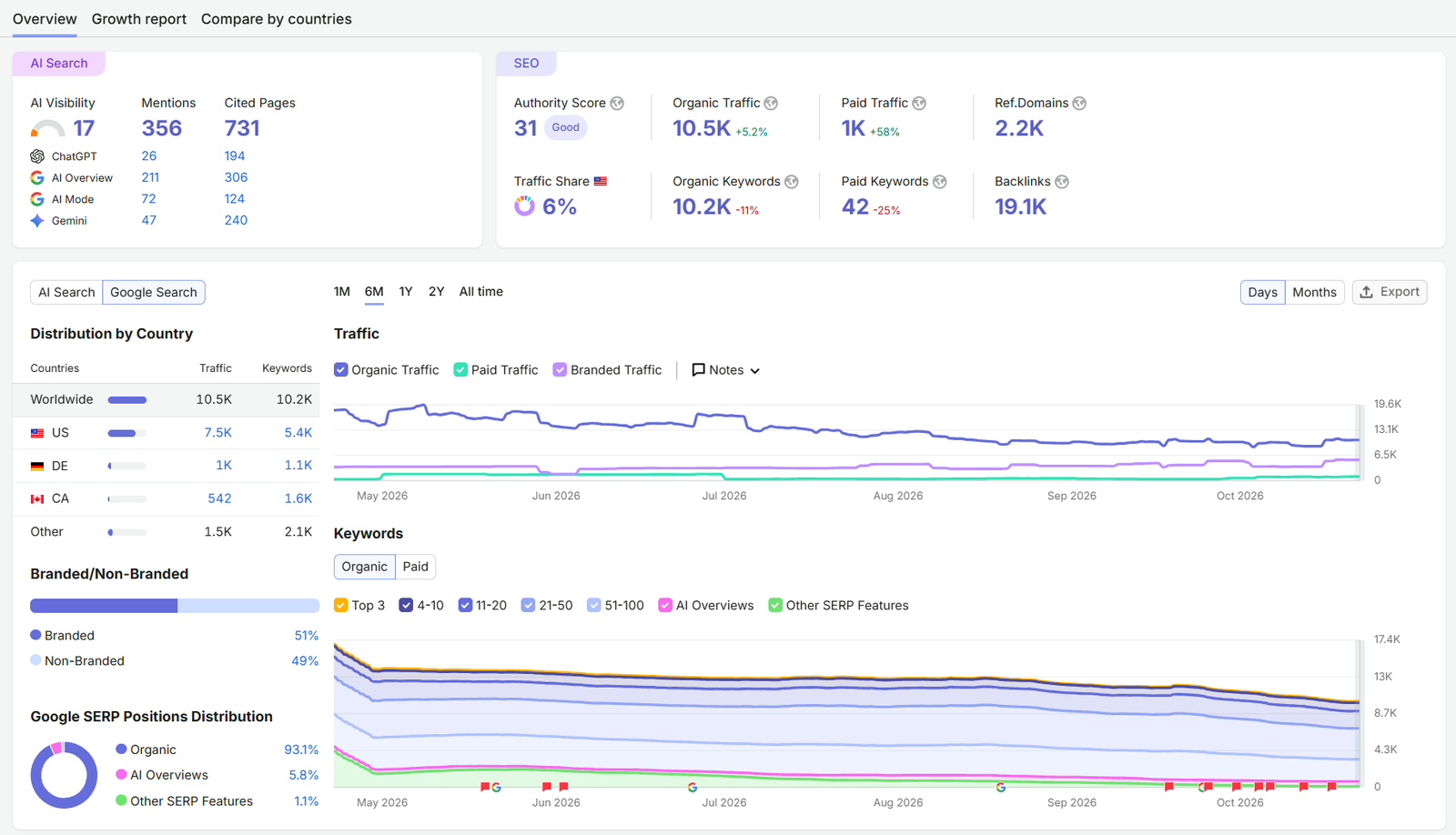Click the Canada flag in the CA row
Viewport: 1456px width, 835px height.
tap(37, 498)
